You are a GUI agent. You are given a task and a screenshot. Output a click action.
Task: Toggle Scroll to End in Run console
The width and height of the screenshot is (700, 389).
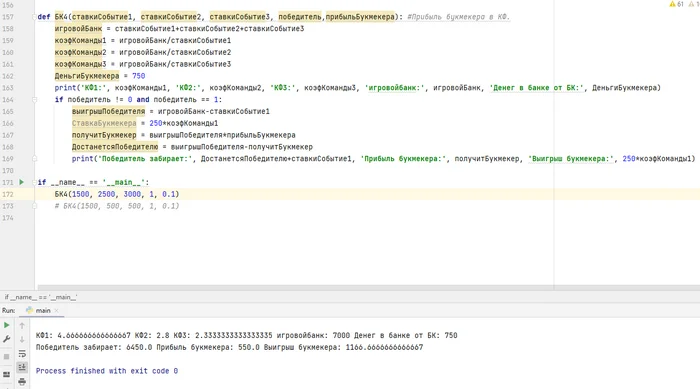pos(22,367)
